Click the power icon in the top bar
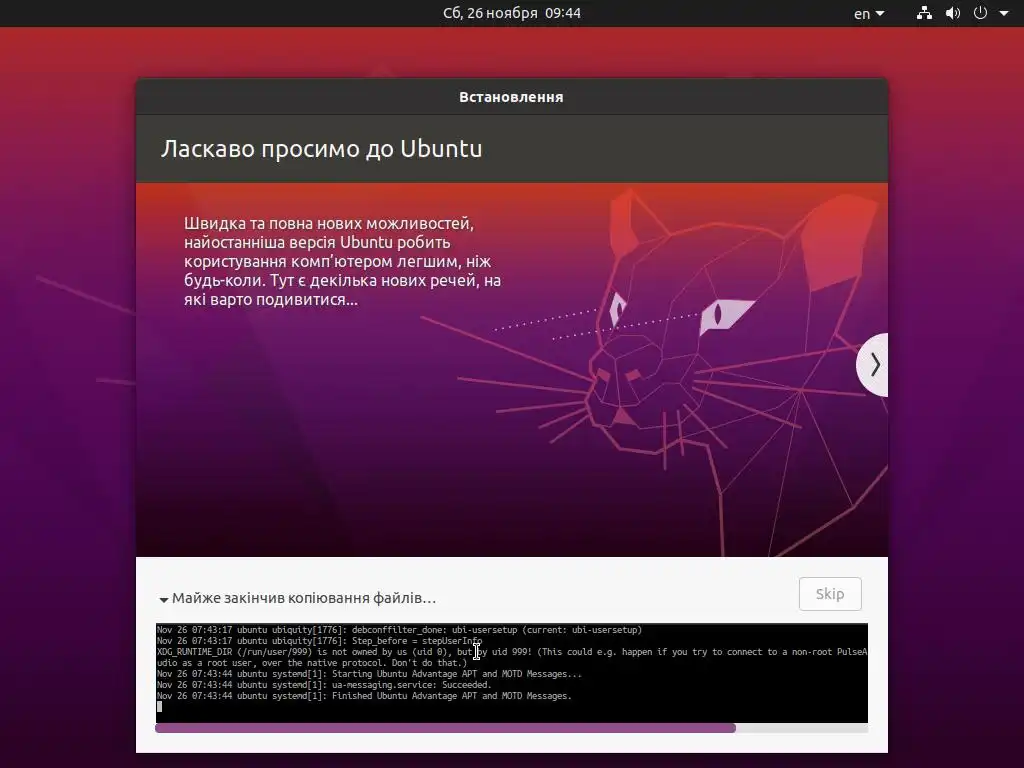The width and height of the screenshot is (1024, 768). click(x=980, y=13)
